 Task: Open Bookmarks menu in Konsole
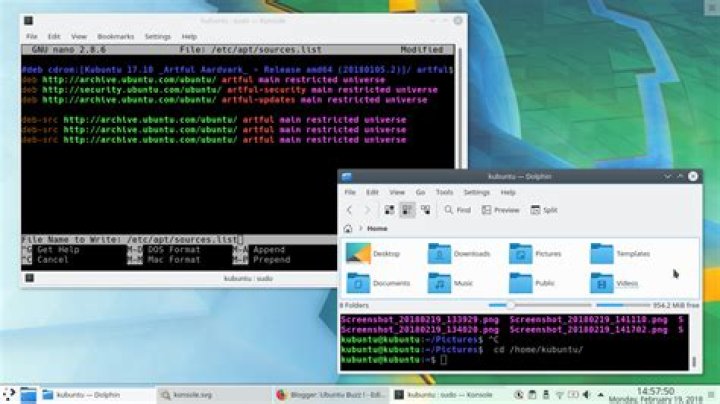tap(116, 36)
